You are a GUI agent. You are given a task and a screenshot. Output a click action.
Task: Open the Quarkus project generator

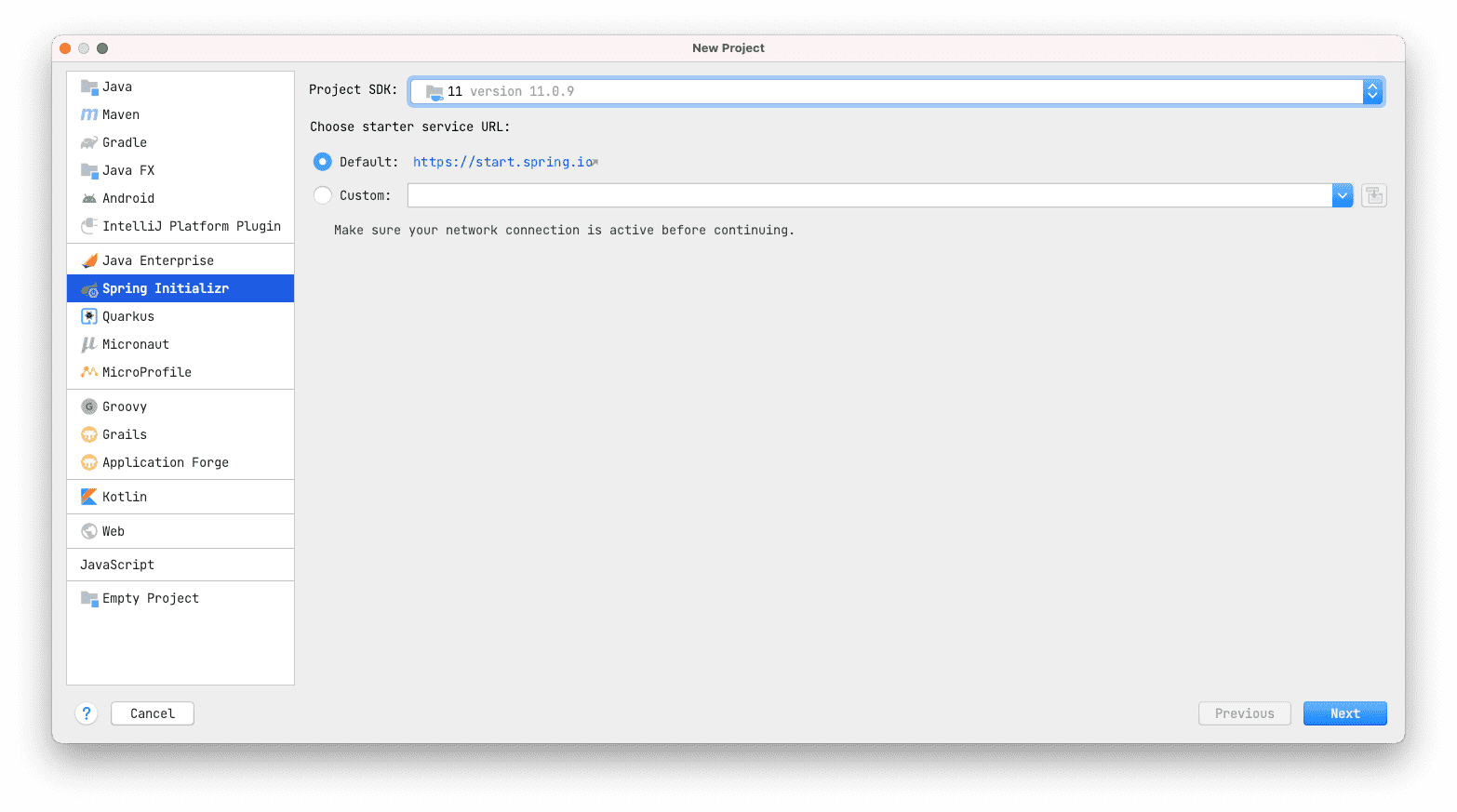[x=128, y=316]
